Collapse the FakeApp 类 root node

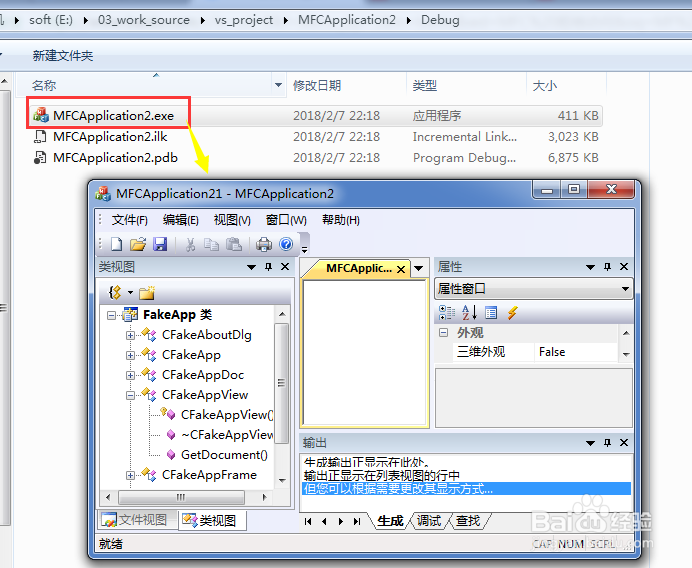pos(111,316)
